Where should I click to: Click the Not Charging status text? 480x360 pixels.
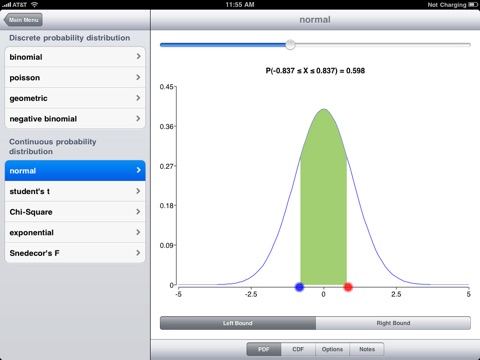447,5
